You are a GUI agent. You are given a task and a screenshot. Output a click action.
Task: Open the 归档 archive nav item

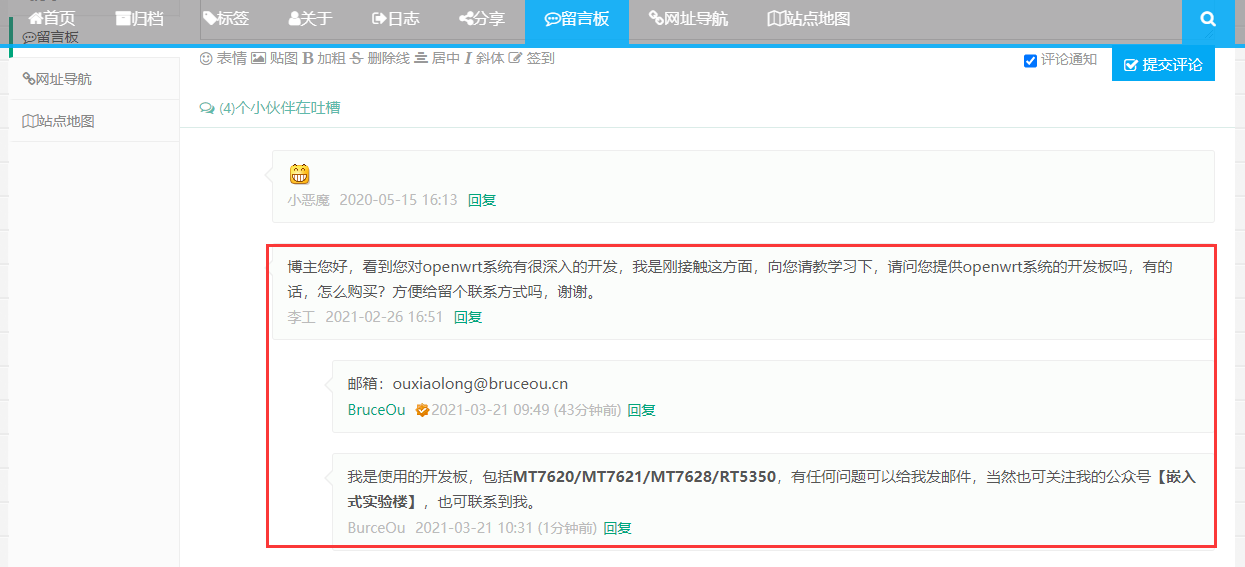tap(139, 18)
